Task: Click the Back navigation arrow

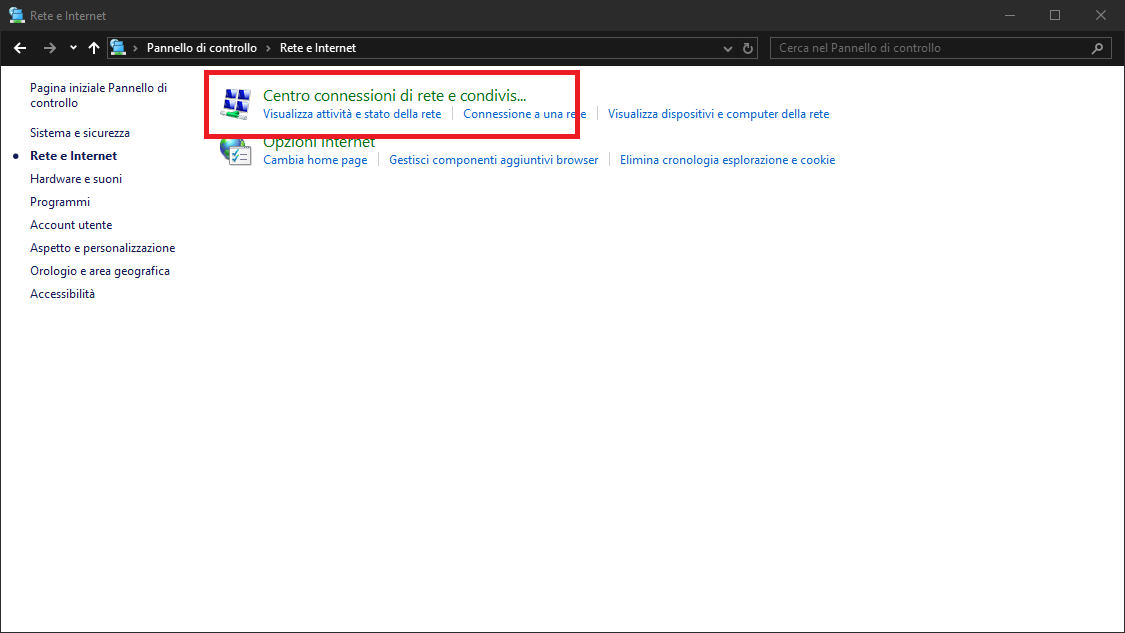Action: pos(19,48)
